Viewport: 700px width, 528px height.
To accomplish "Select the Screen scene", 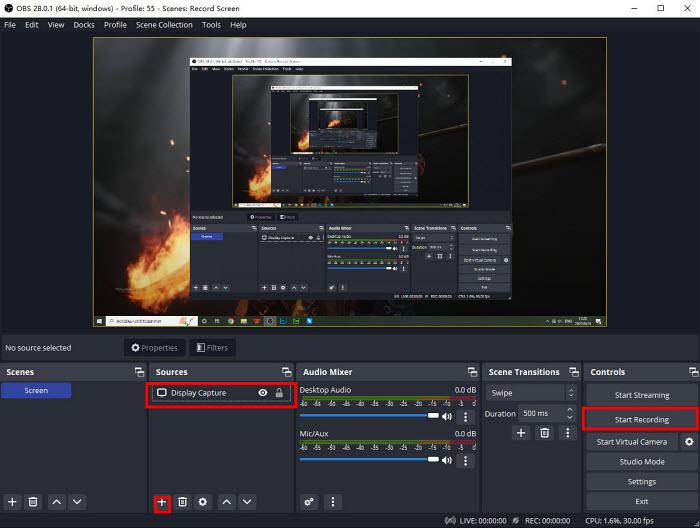I will [x=36, y=391].
